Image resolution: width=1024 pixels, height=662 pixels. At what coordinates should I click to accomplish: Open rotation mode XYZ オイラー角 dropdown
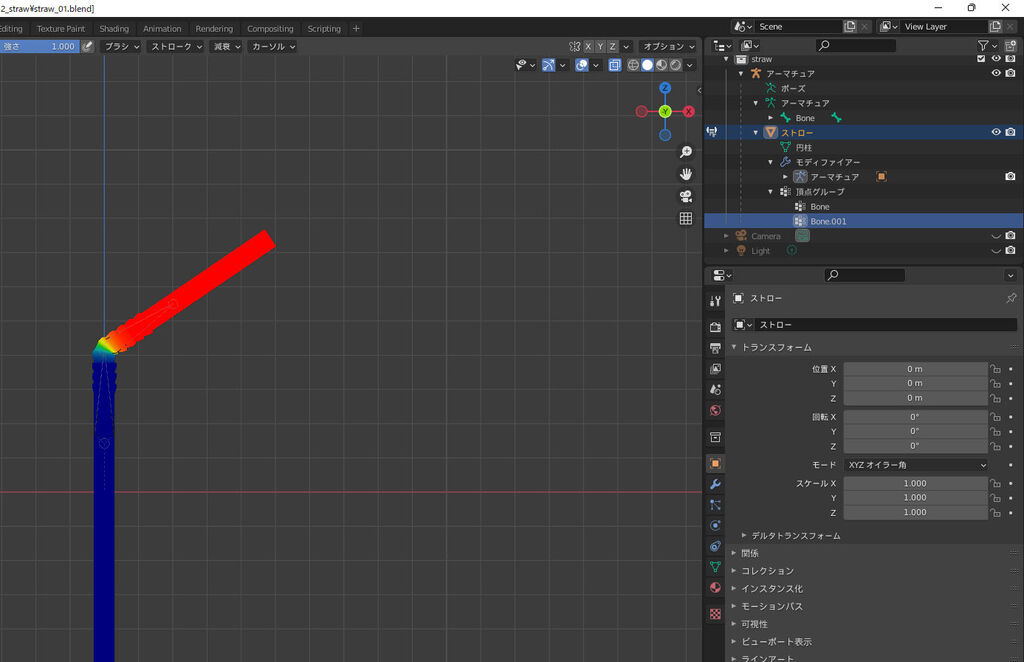(x=916, y=465)
